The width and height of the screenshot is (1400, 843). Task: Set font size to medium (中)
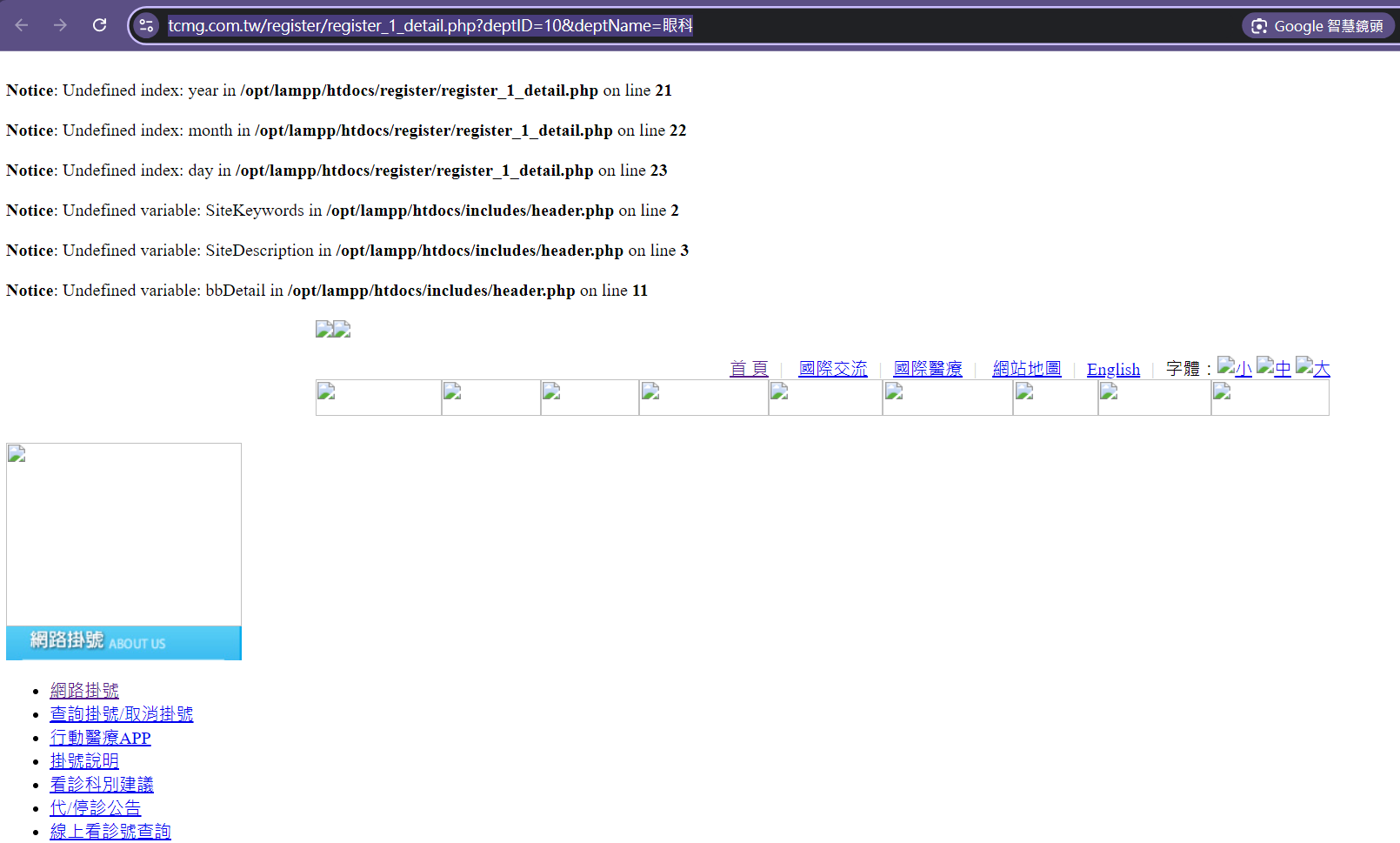[x=1274, y=367]
